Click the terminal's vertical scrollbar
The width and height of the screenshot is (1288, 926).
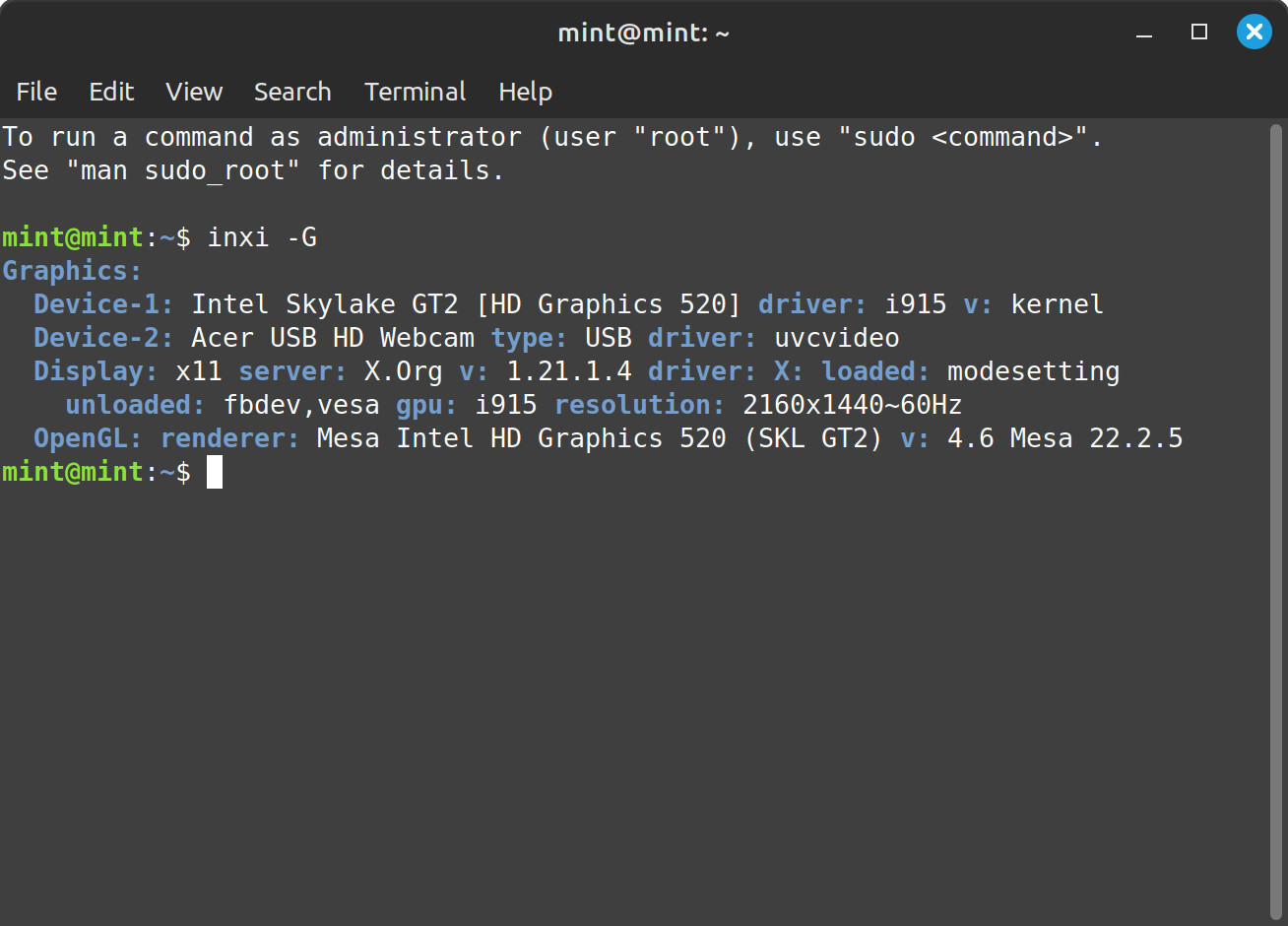1276,522
